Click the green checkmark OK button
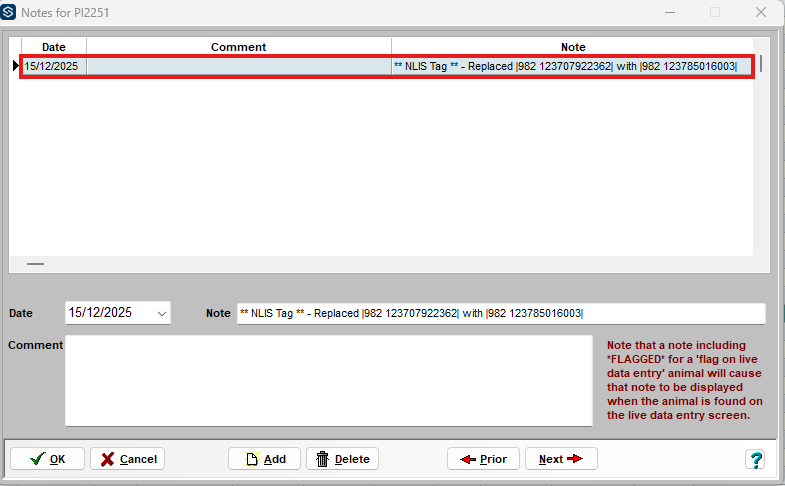Screen dimensions: 785x486 [x=47, y=459]
